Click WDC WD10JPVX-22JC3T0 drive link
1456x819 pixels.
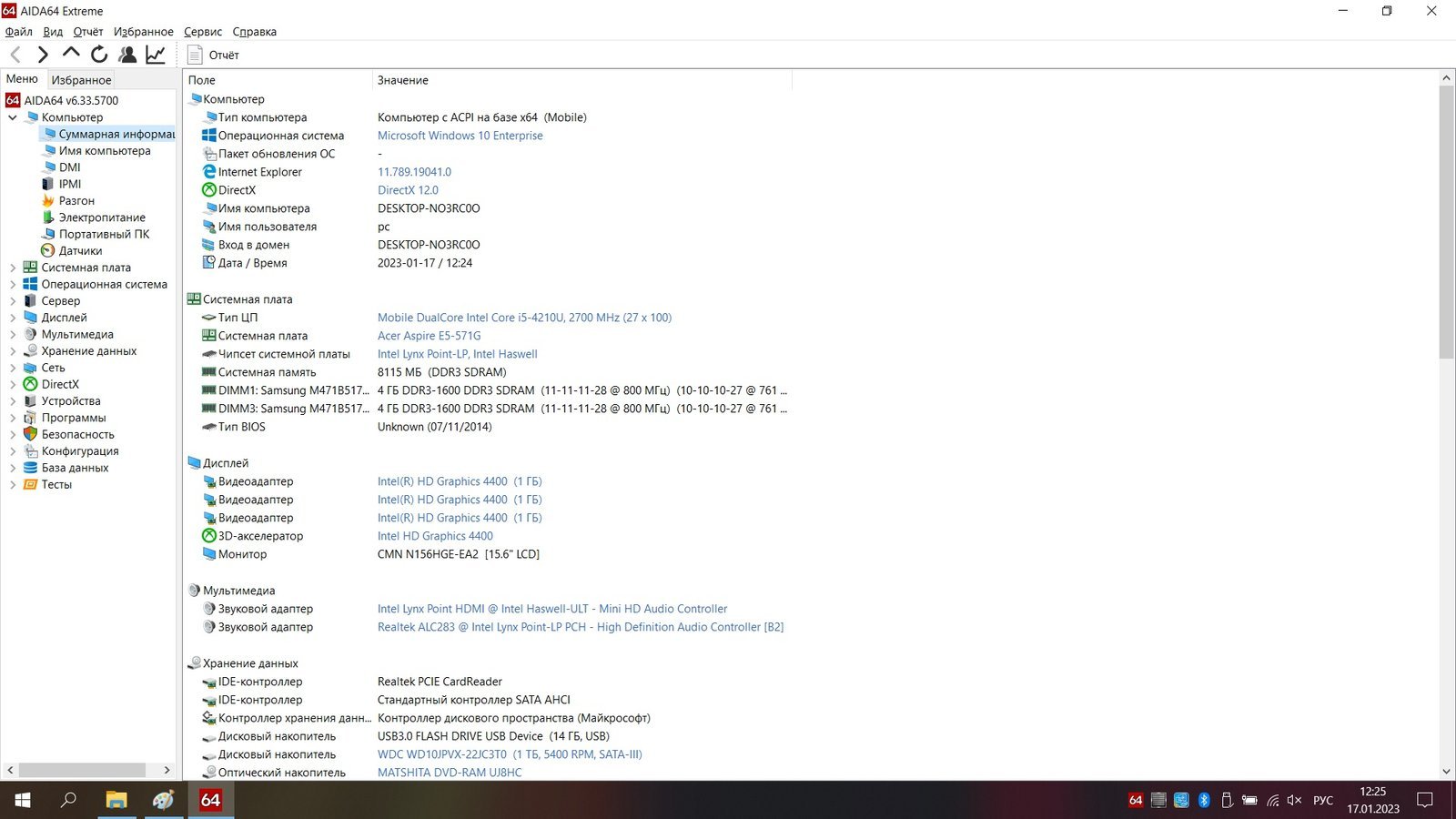tap(510, 754)
